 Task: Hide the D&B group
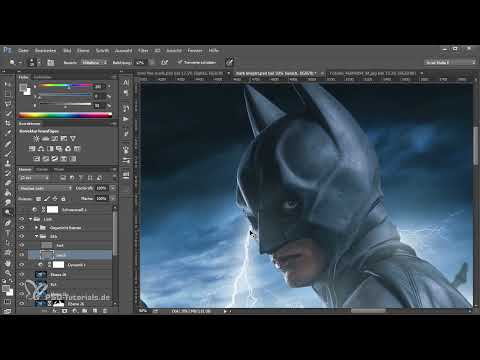coord(22,236)
